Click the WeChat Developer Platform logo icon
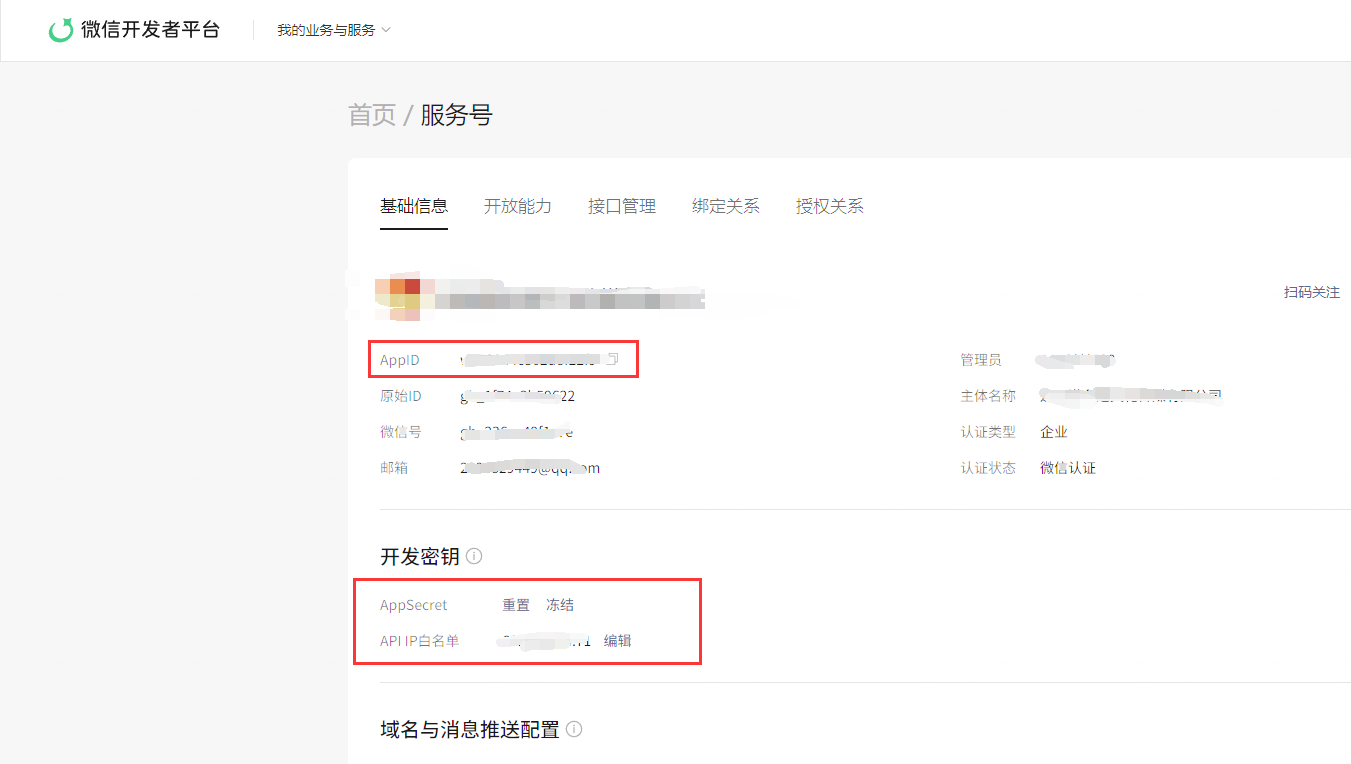Image resolution: width=1351 pixels, height=764 pixels. (61, 30)
